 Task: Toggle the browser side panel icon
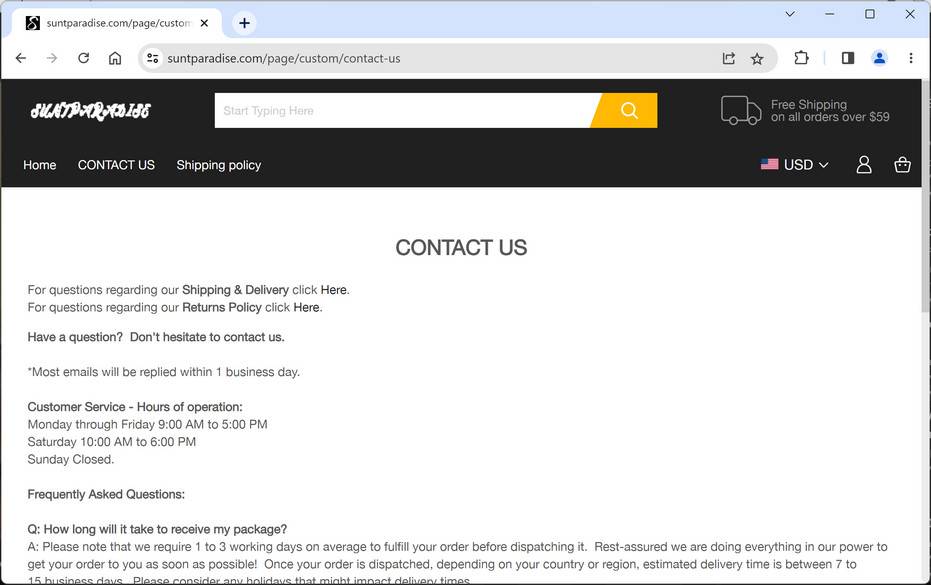pyautogui.click(x=848, y=58)
